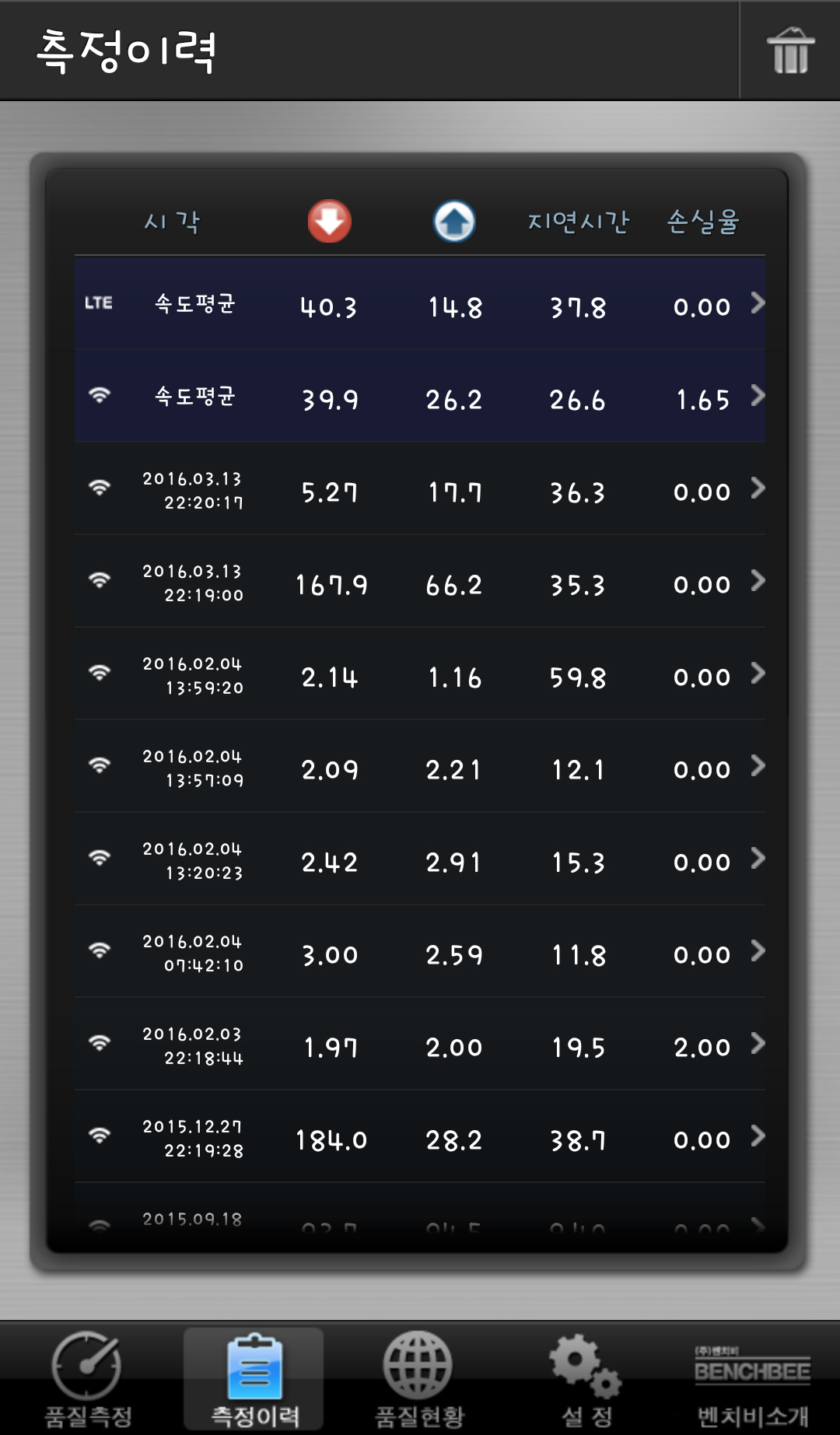Tap the 2.00 loss rate value
Image resolution: width=840 pixels, height=1435 pixels.
point(702,1048)
